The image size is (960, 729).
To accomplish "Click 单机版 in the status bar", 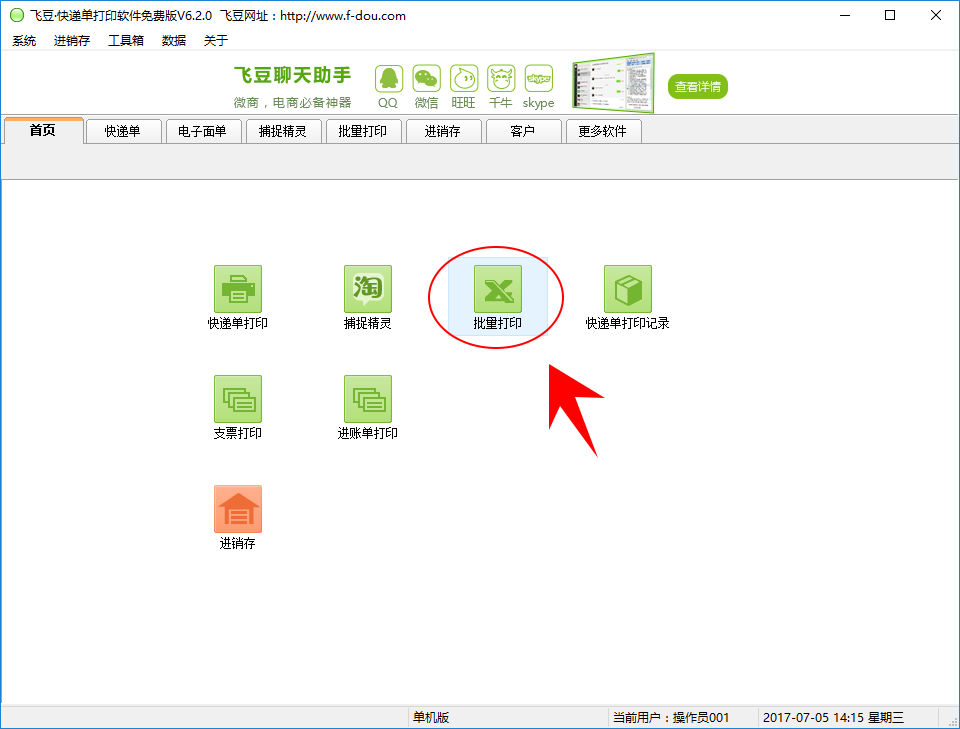I will tap(431, 717).
